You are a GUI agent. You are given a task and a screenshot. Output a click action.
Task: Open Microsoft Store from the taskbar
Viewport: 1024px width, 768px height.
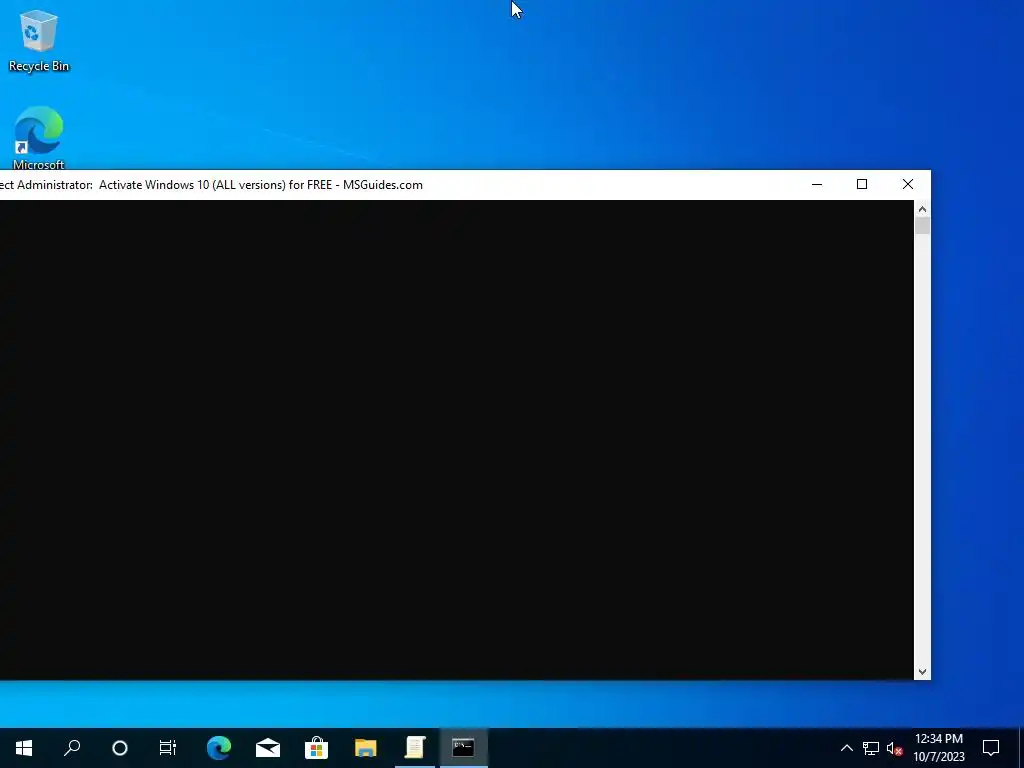tap(317, 748)
